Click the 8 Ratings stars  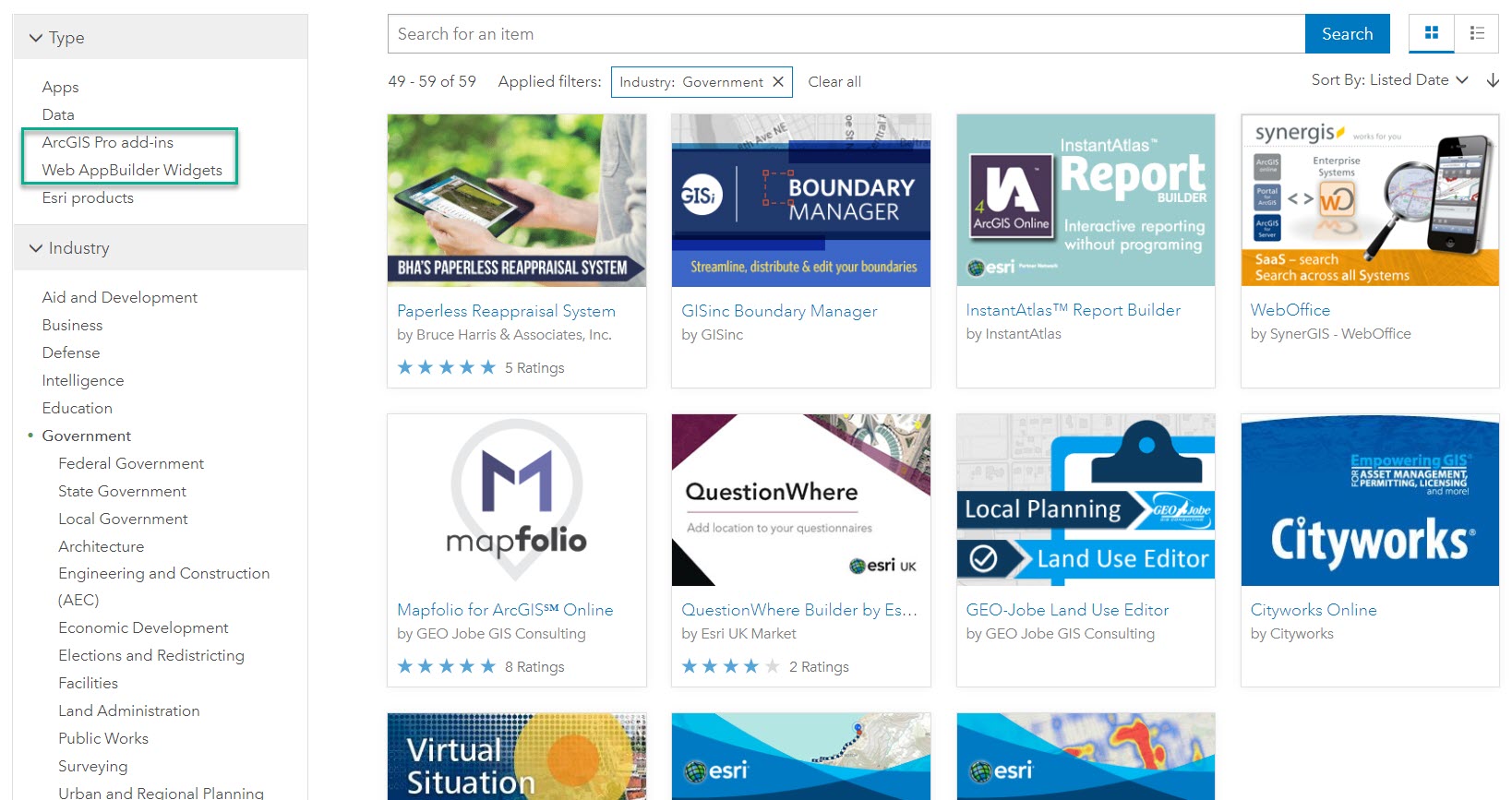[447, 666]
